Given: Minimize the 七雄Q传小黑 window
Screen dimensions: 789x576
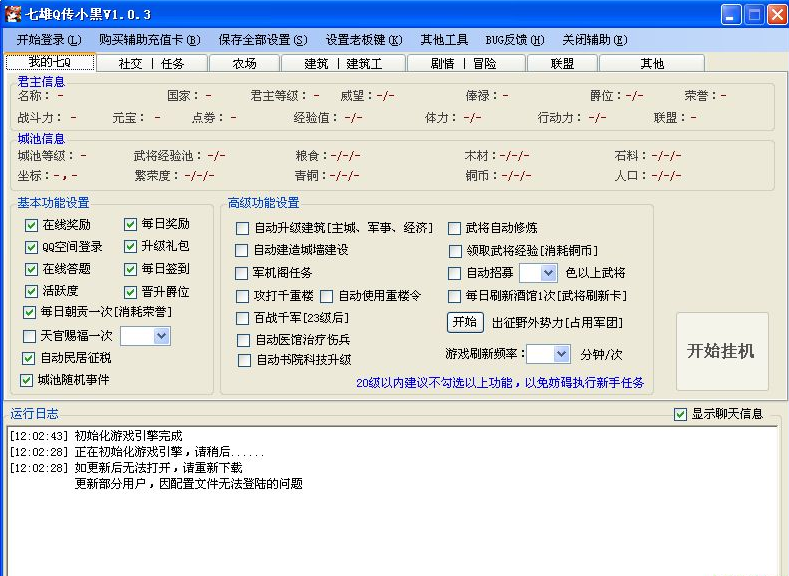Looking at the screenshot, I should [x=731, y=15].
